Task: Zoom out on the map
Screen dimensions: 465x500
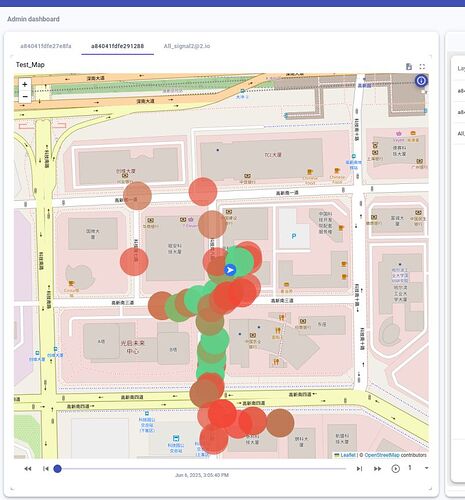Action: point(25,96)
